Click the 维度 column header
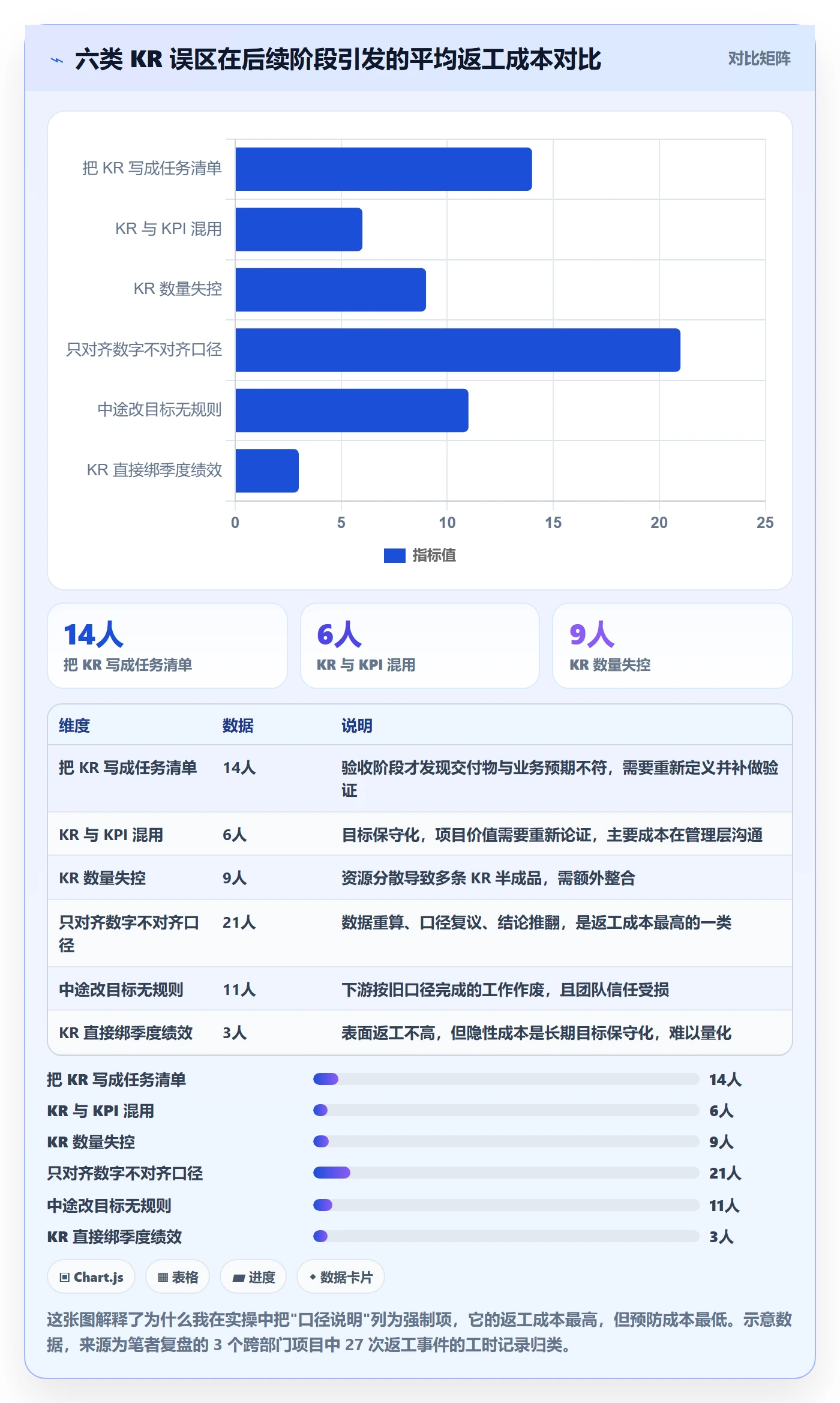Viewport: 840px width, 1403px height. click(74, 726)
